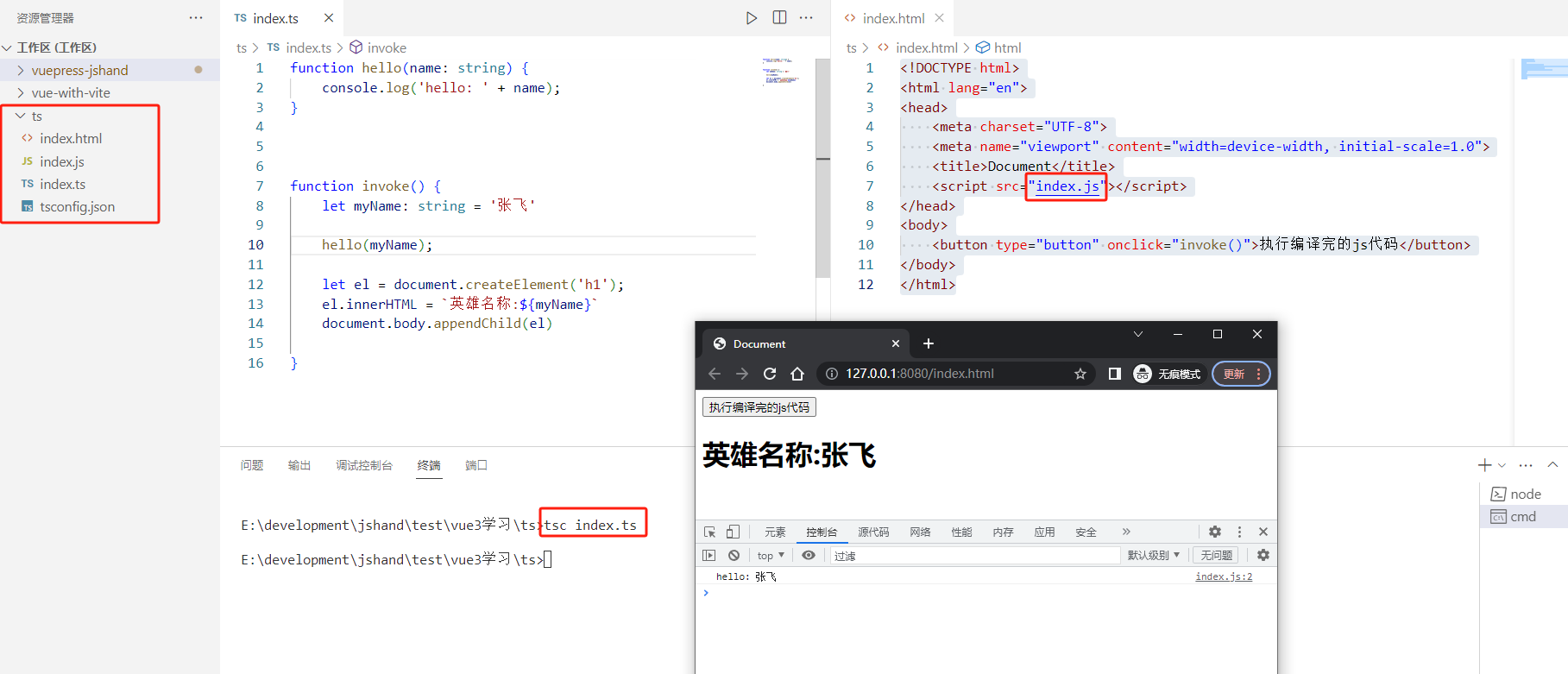Clear the DevTools console
This screenshot has width=1568, height=674.
pyautogui.click(x=734, y=555)
